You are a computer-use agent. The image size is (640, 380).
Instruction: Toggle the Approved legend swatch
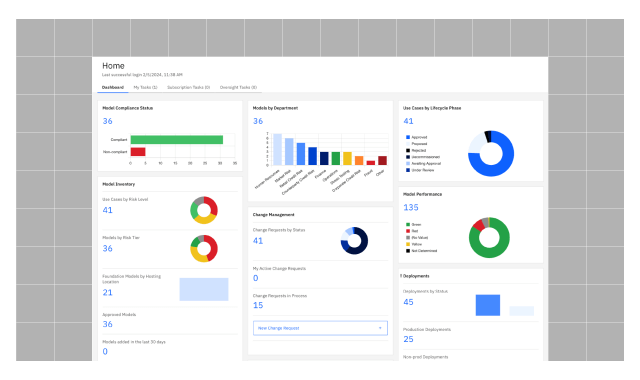pyautogui.click(x=408, y=137)
